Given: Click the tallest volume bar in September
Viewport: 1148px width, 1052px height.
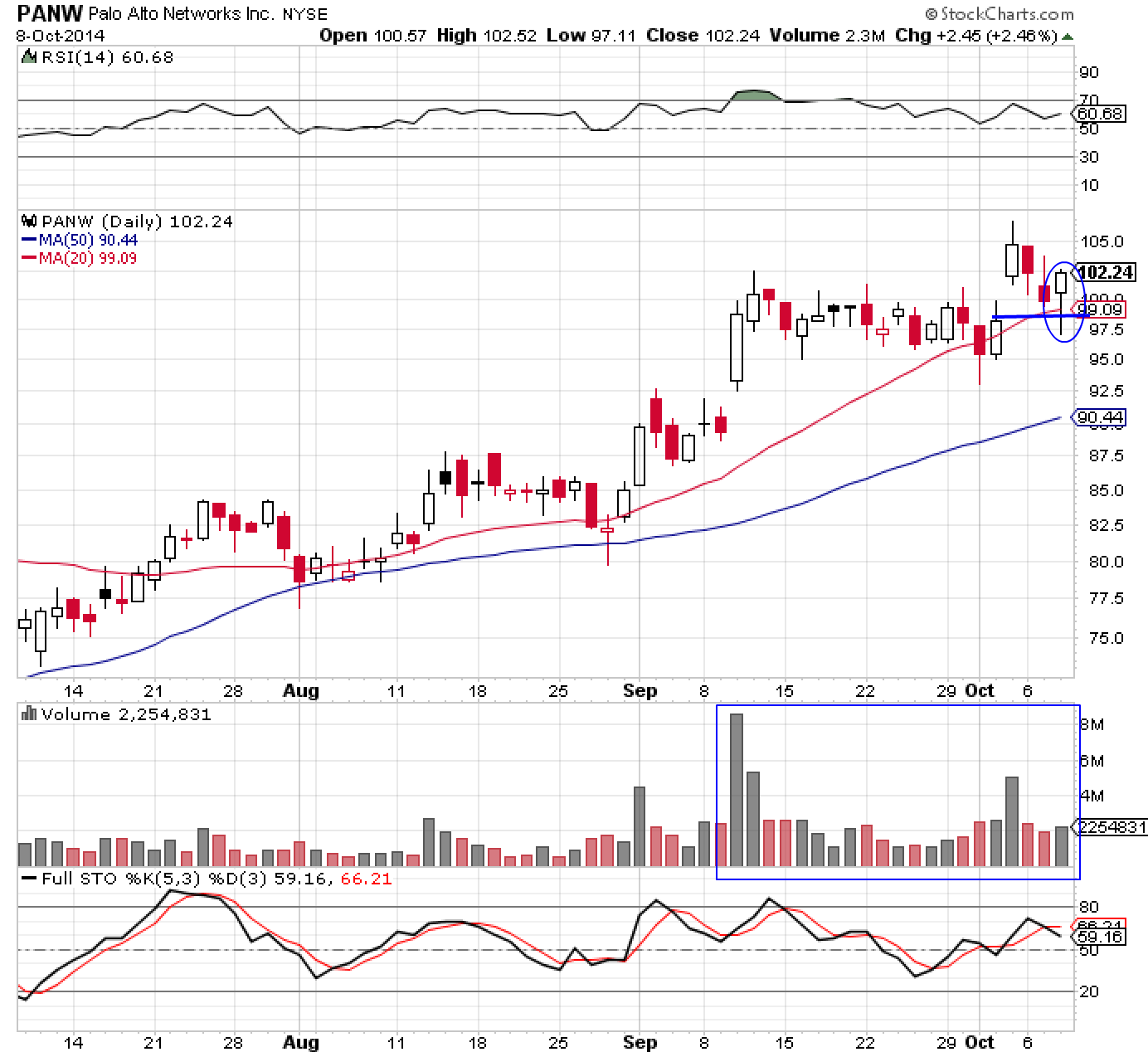Looking at the screenshot, I should tap(736, 790).
